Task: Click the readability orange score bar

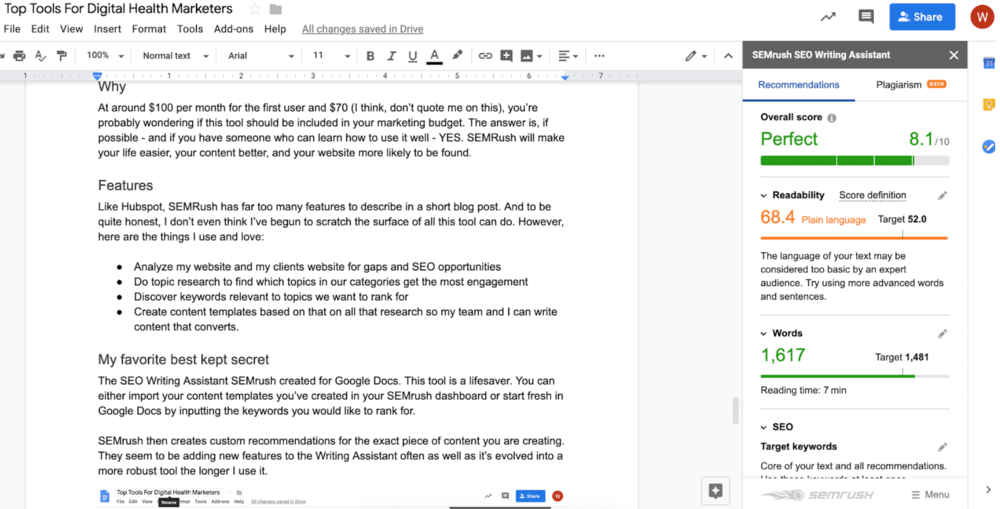Action: (x=855, y=238)
